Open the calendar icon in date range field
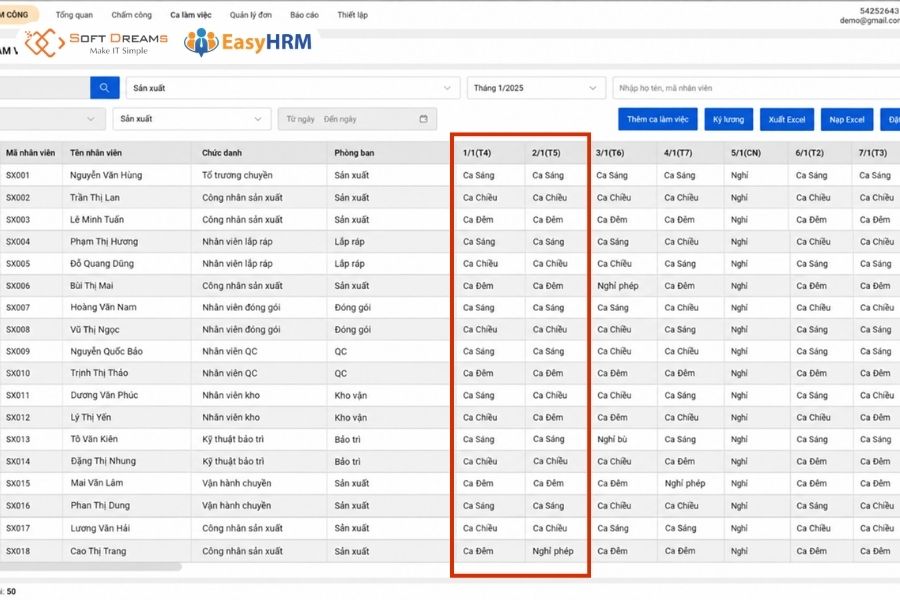This screenshot has height=600, width=900. coord(424,119)
